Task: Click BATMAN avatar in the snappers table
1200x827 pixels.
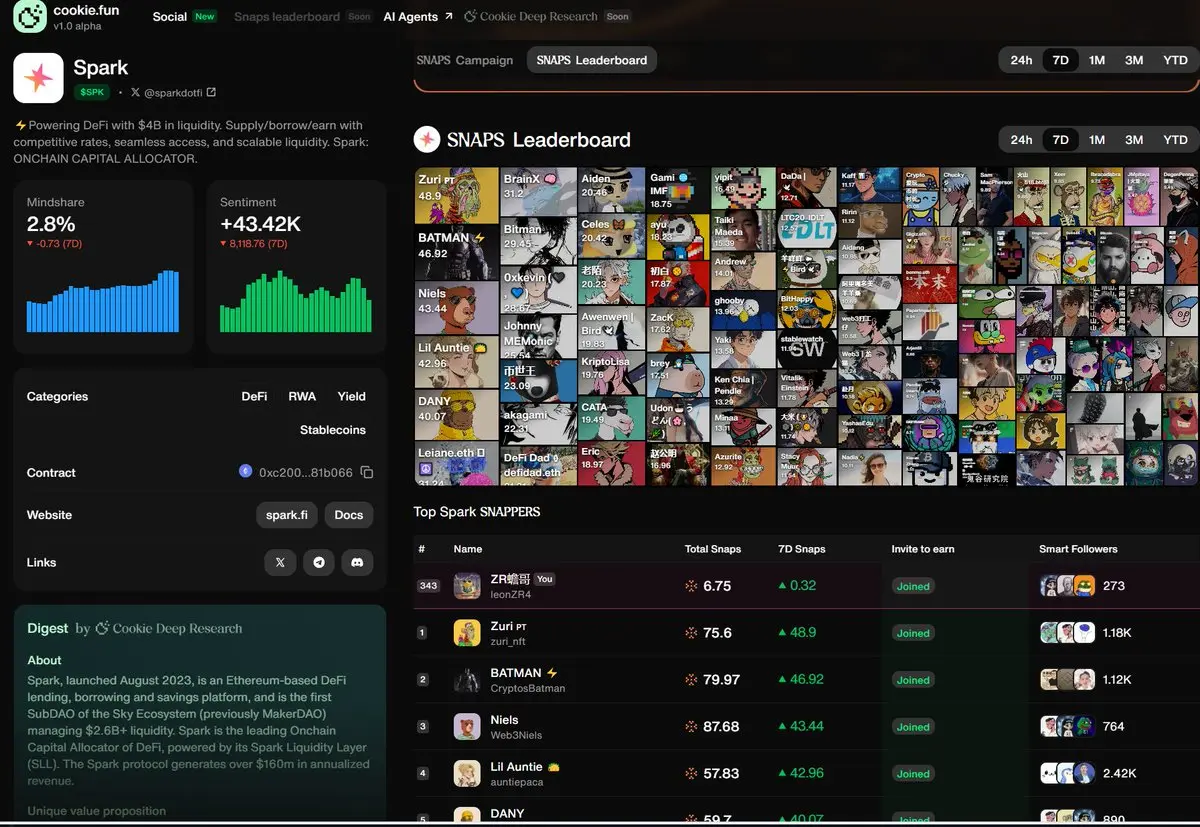Action: 467,680
